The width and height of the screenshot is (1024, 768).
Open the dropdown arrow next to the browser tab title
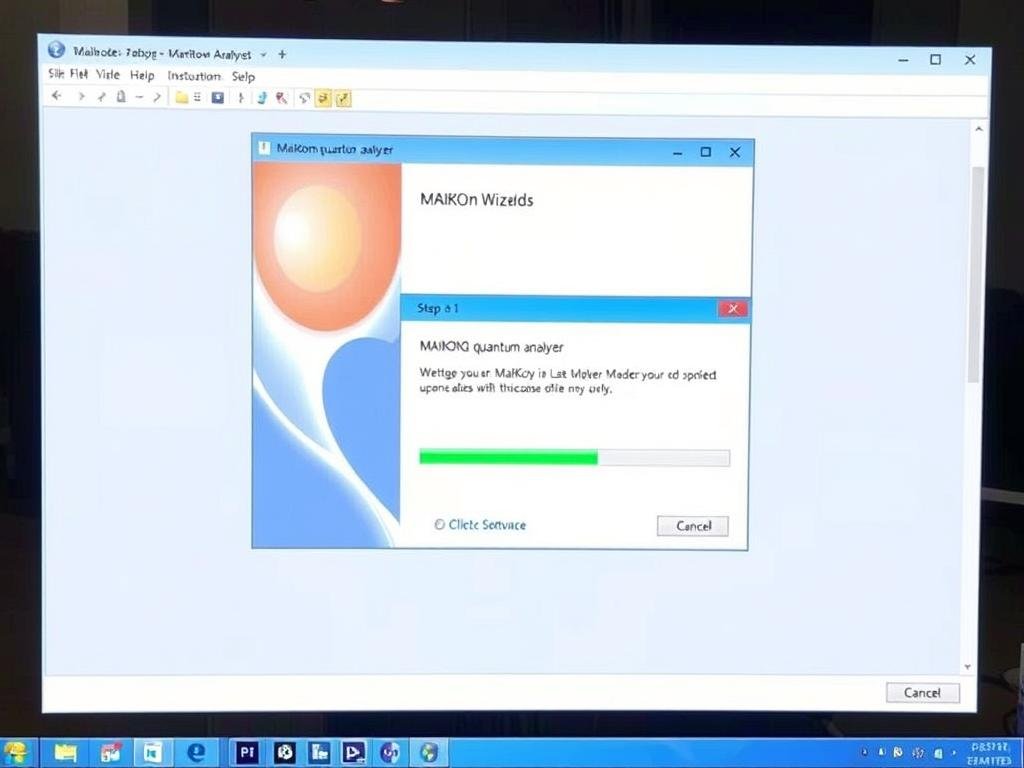[x=262, y=56]
